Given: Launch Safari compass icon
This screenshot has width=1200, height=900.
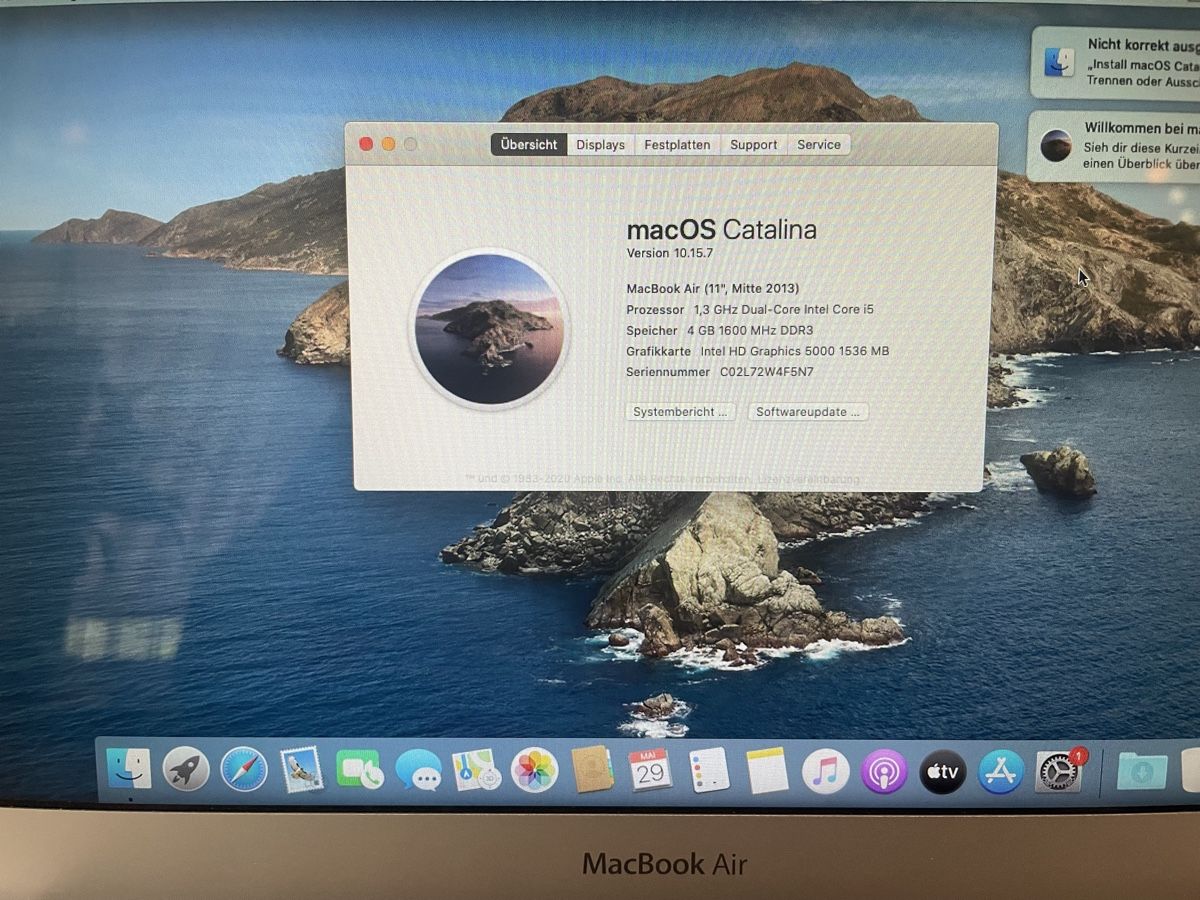Looking at the screenshot, I should (x=244, y=770).
